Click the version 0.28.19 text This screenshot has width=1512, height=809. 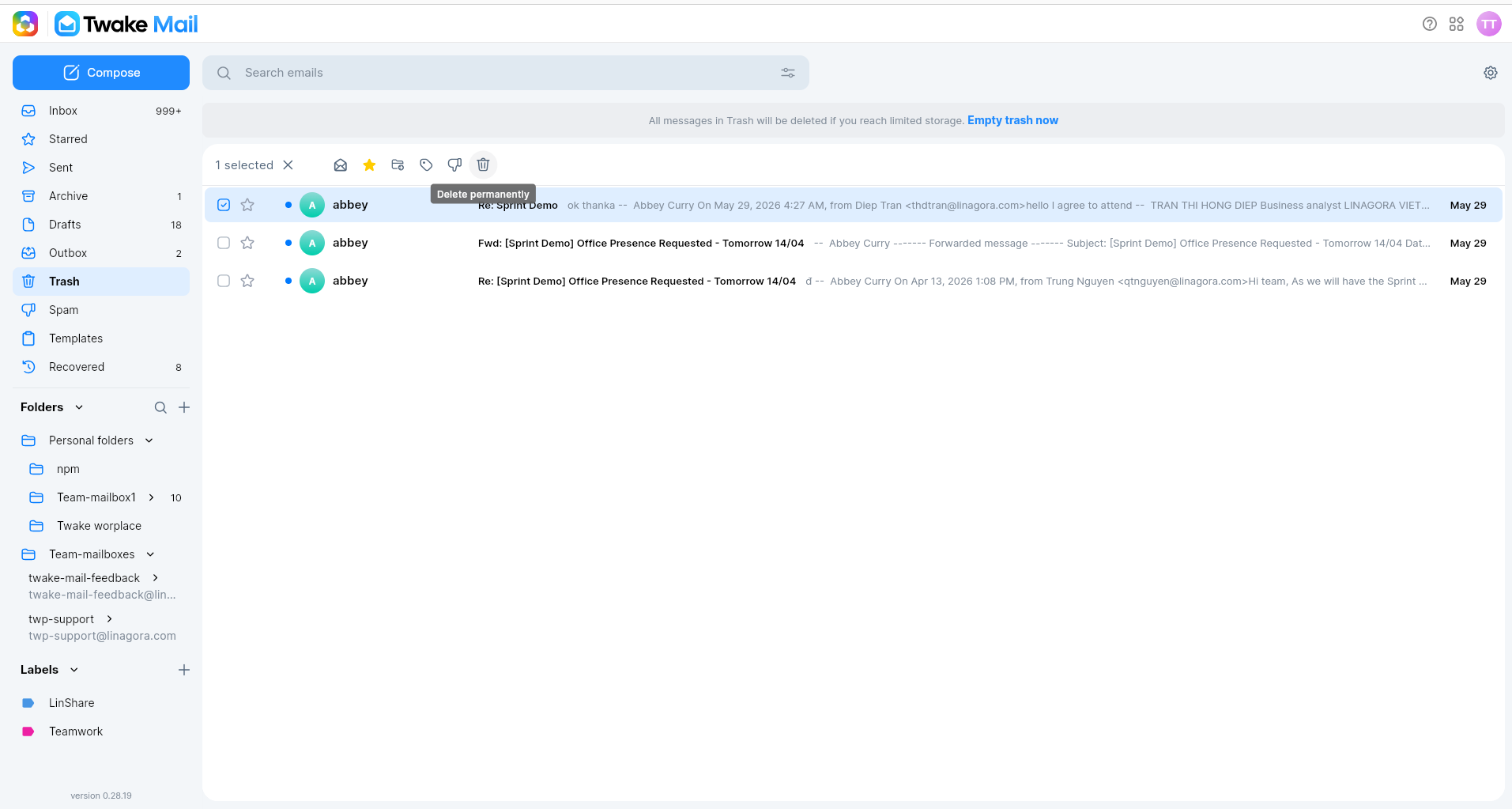[x=101, y=796]
